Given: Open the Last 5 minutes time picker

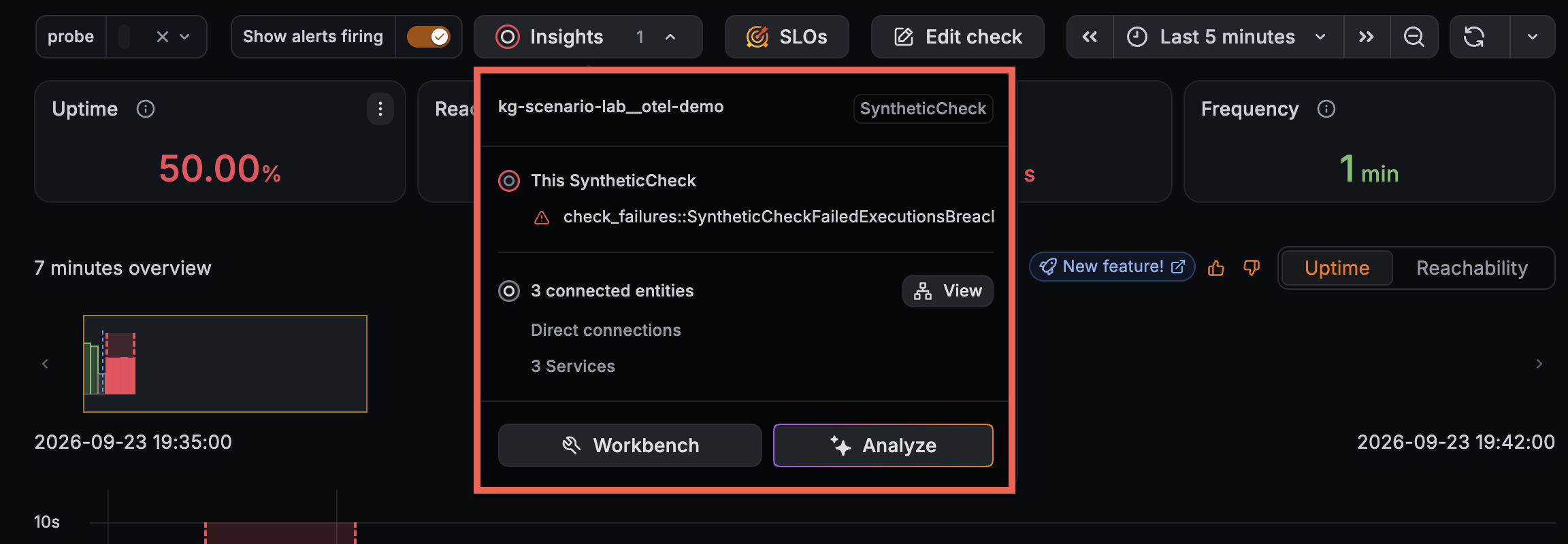Looking at the screenshot, I should click(x=1228, y=37).
